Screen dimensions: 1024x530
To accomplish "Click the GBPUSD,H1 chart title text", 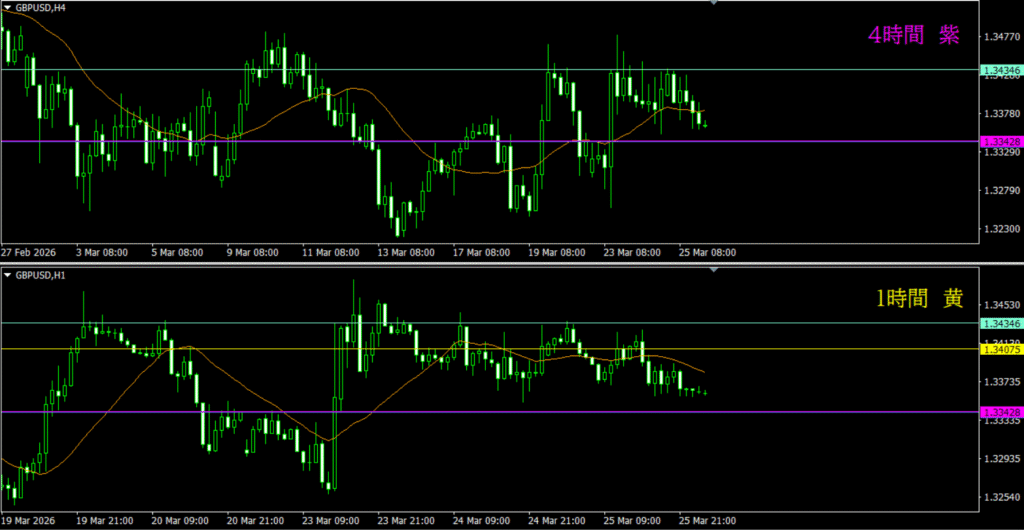I will point(40,275).
